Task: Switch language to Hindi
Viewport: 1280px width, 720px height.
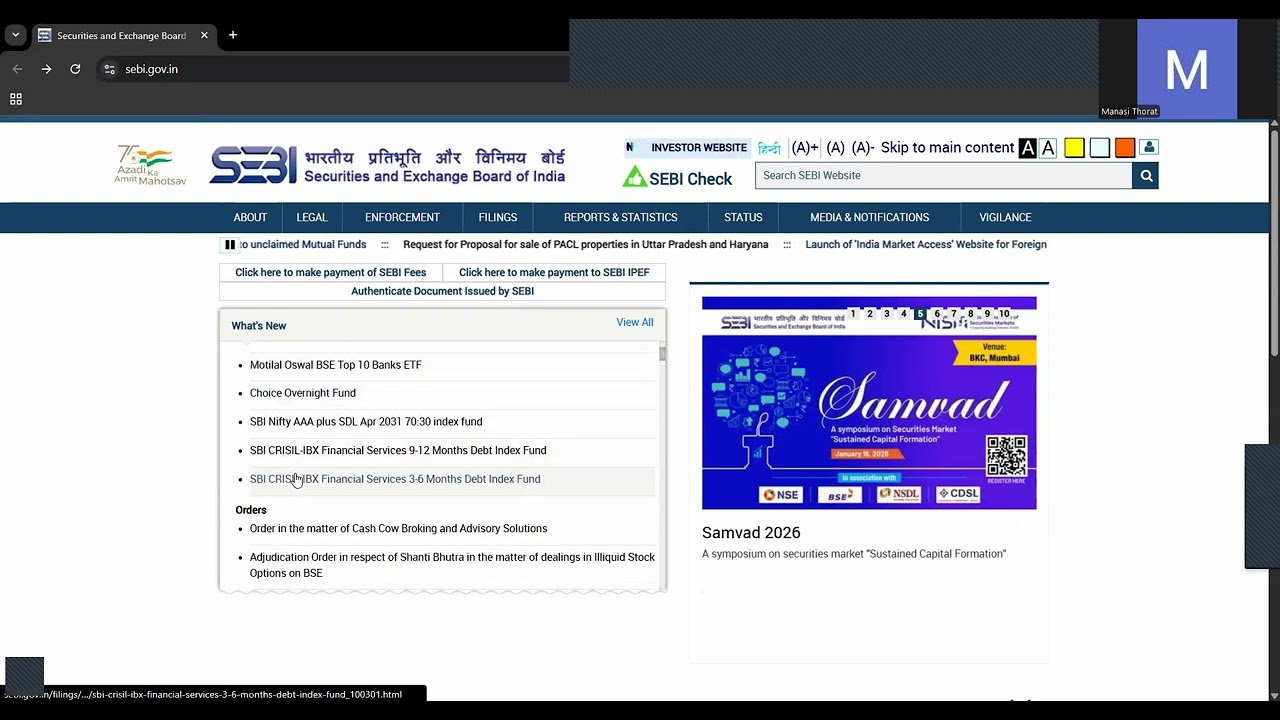Action: (769, 148)
